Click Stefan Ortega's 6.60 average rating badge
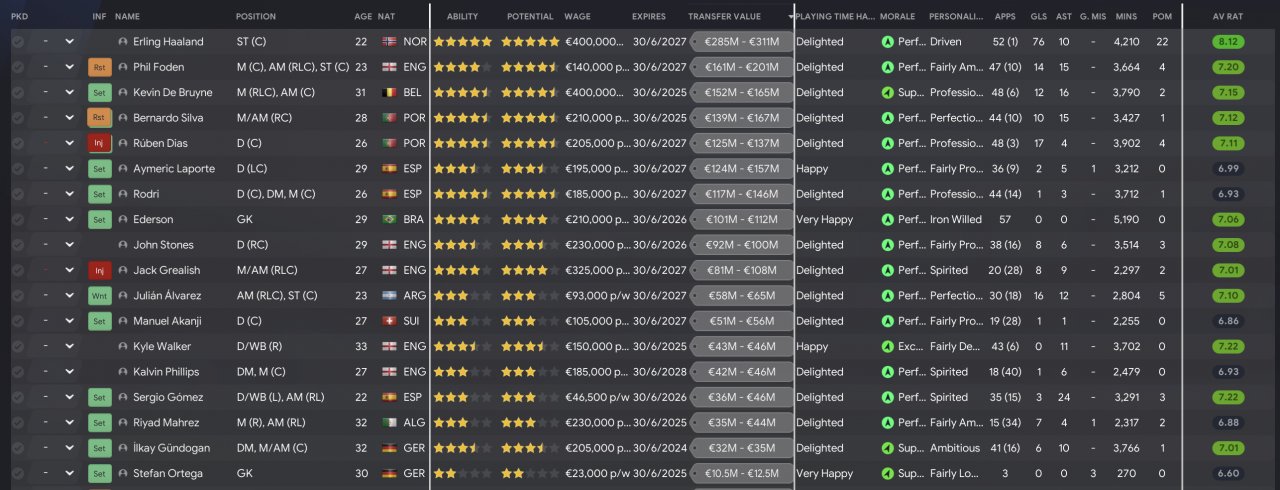The image size is (1280, 490). tap(1228, 474)
